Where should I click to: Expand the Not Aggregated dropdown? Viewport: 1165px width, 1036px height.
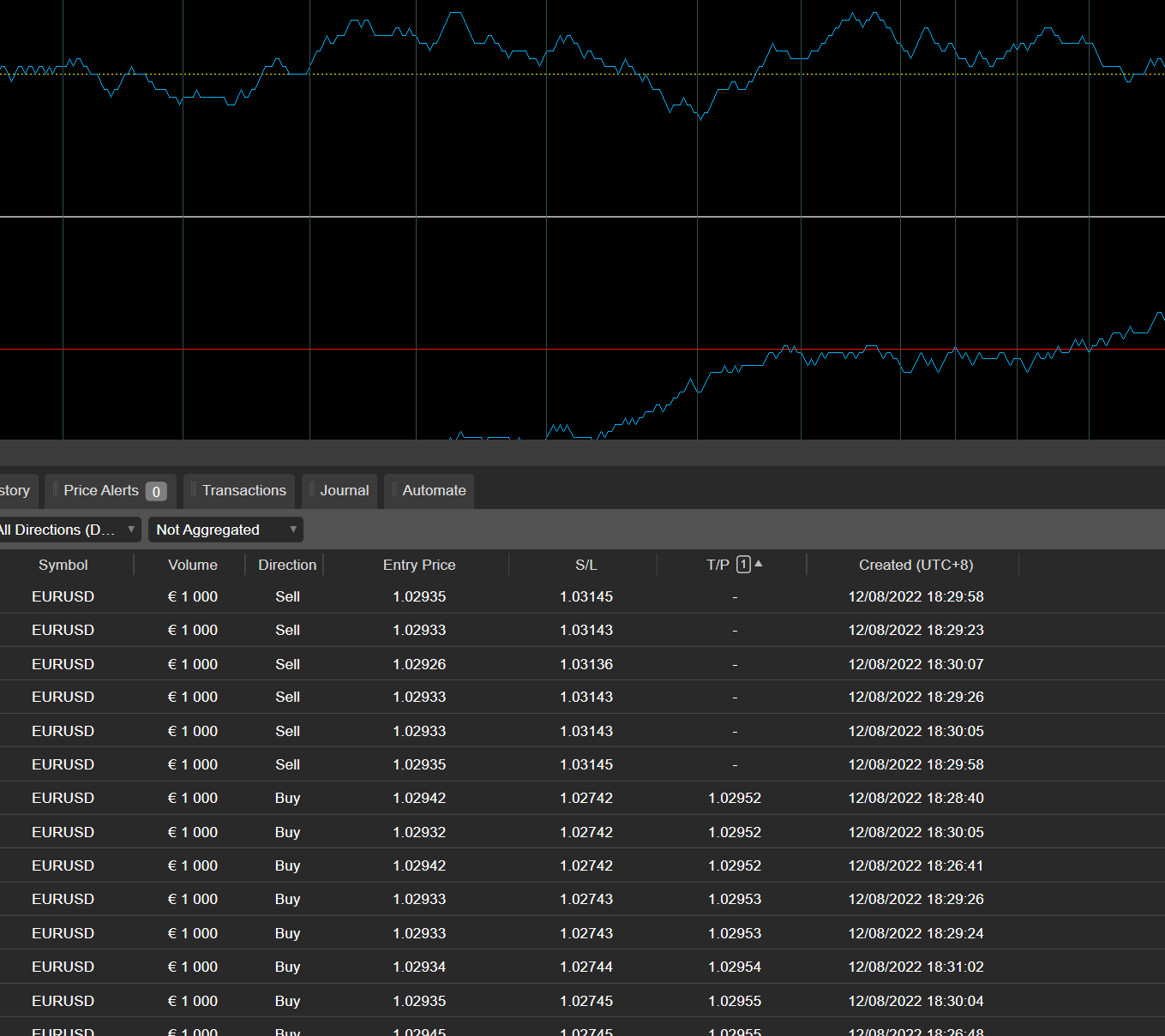[x=225, y=530]
